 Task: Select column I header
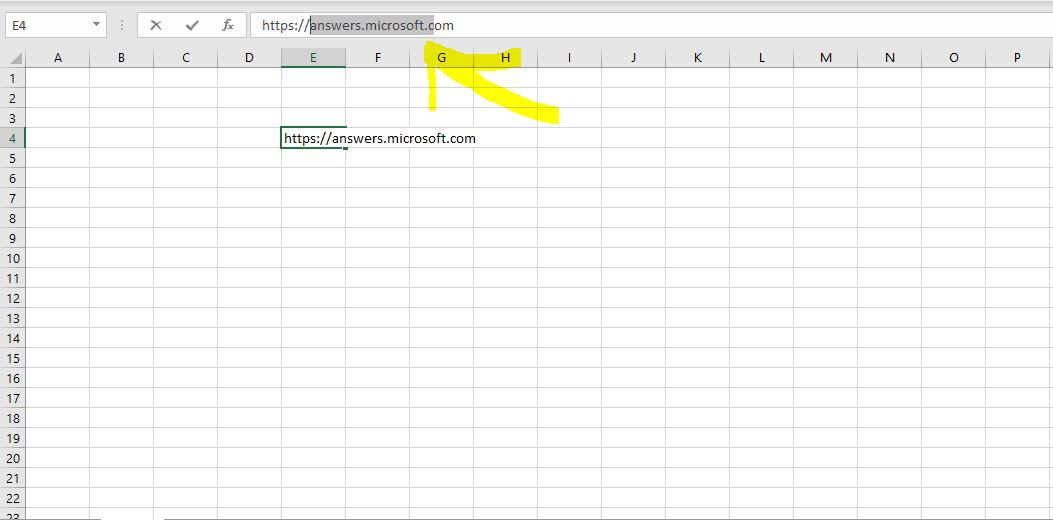569,58
